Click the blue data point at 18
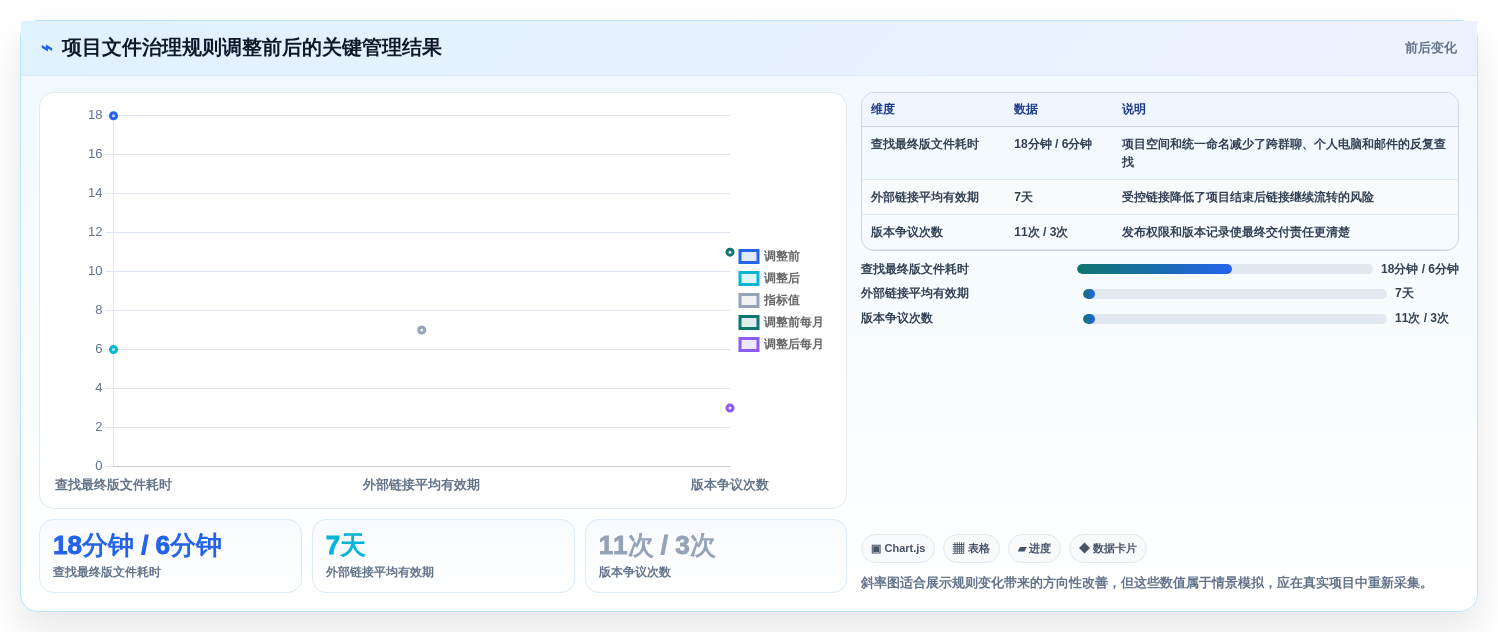 click(x=113, y=116)
